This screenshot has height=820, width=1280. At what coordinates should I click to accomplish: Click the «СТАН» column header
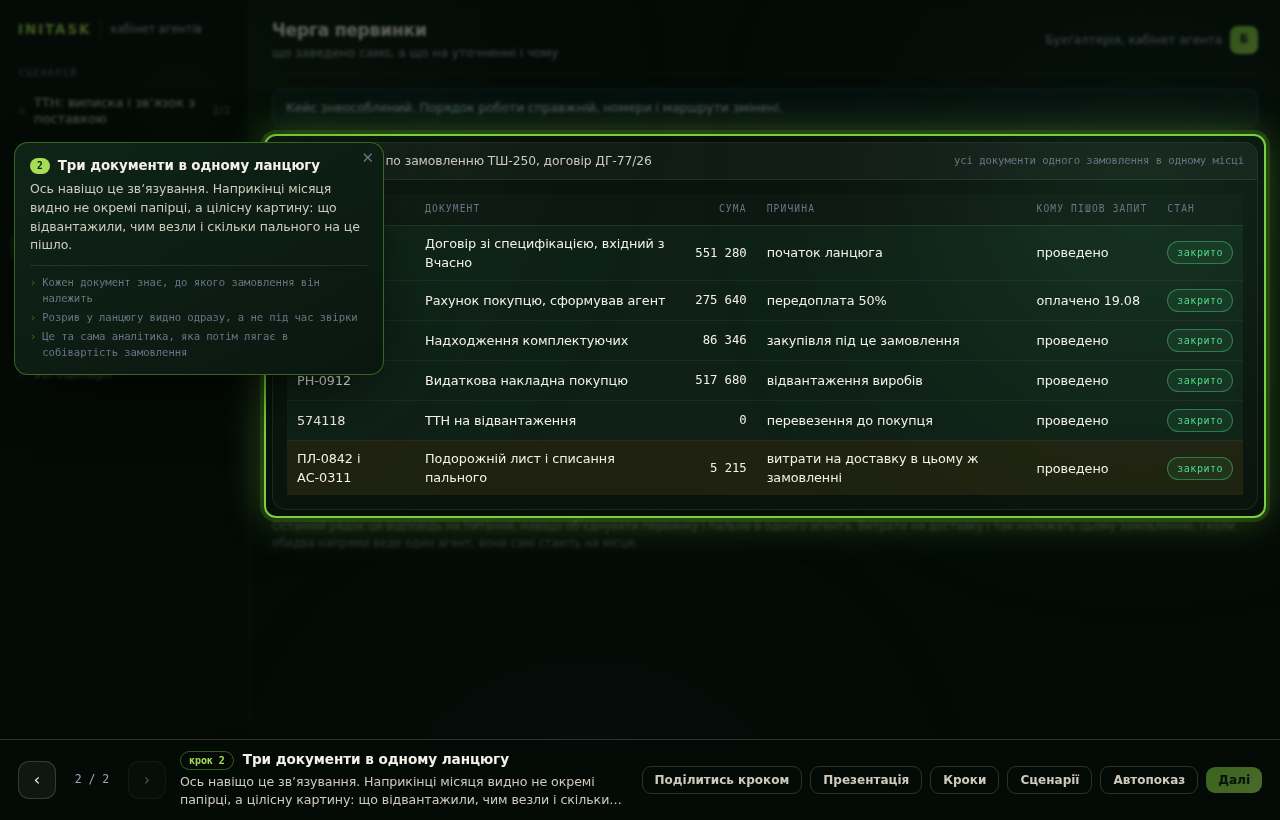point(1181,209)
